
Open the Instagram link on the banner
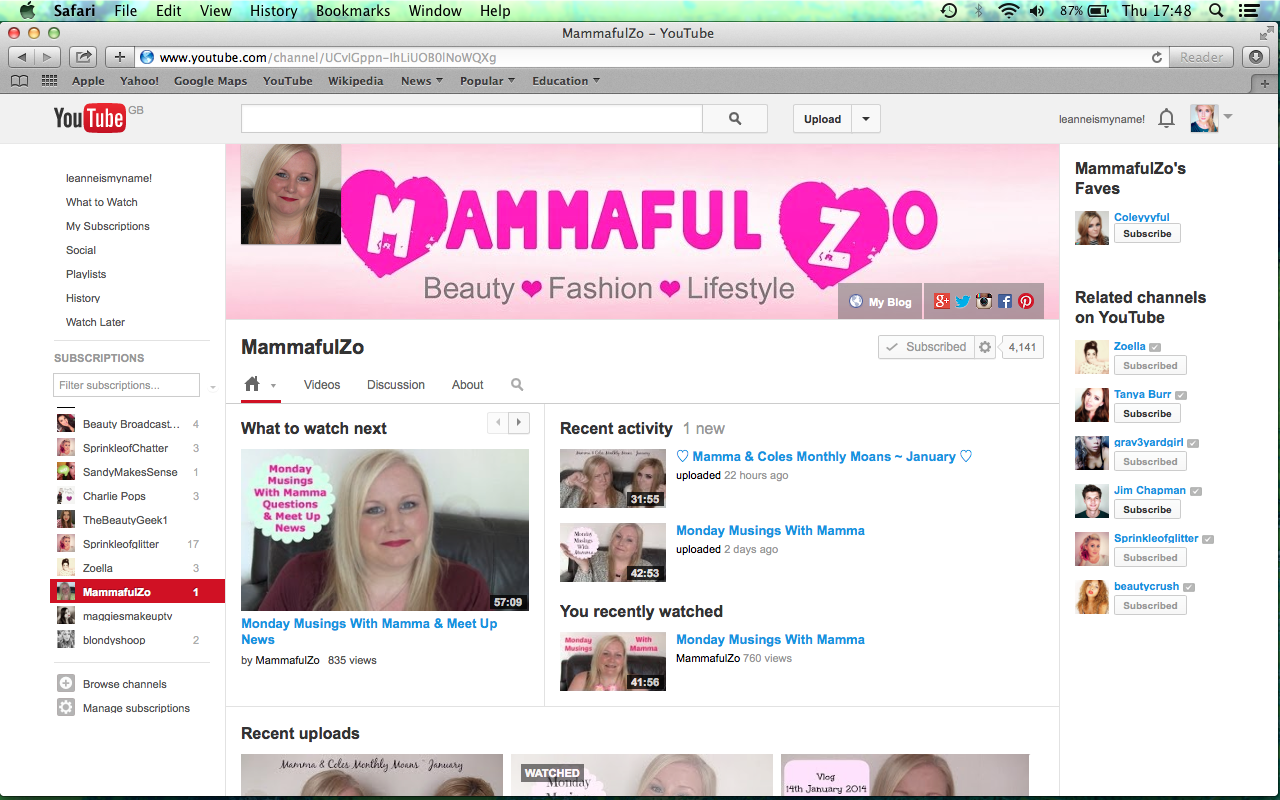pyautogui.click(x=984, y=301)
